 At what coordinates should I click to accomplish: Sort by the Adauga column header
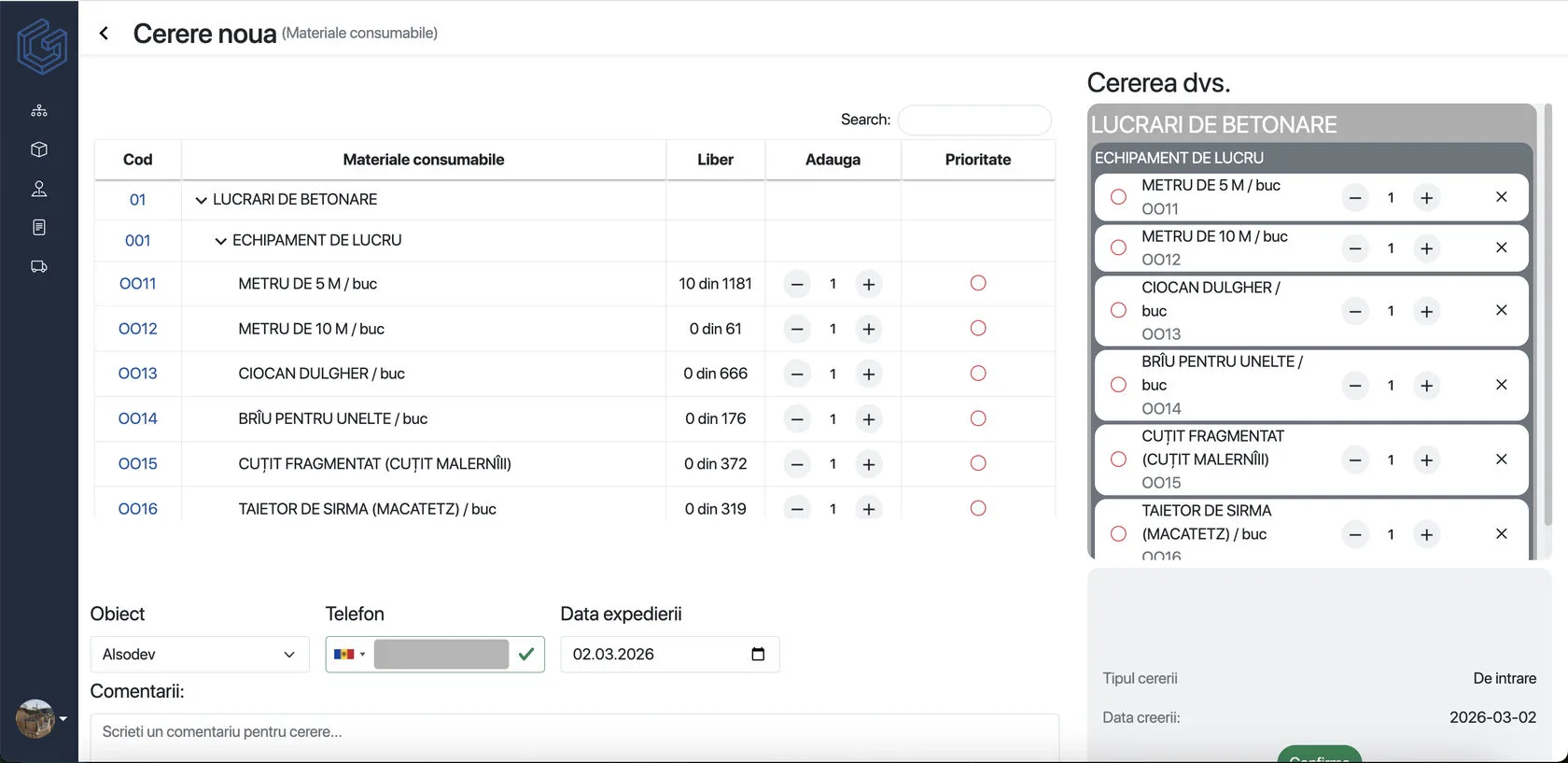click(833, 160)
